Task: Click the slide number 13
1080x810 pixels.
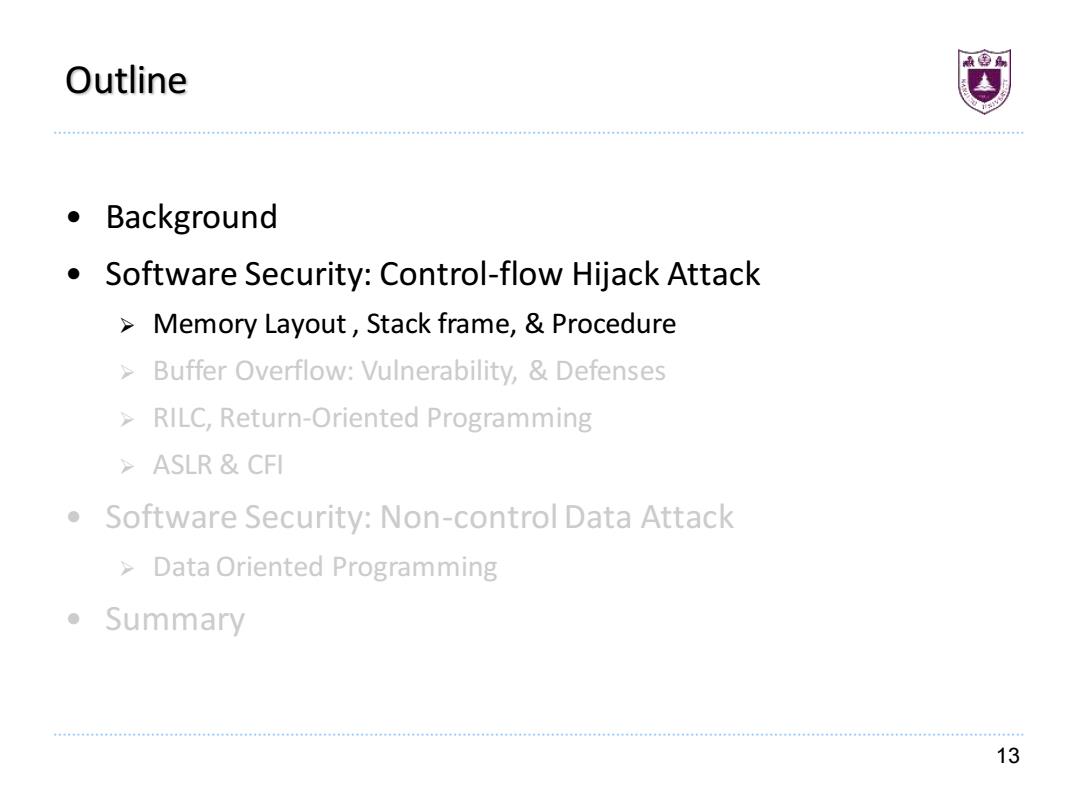Action: (1008, 756)
